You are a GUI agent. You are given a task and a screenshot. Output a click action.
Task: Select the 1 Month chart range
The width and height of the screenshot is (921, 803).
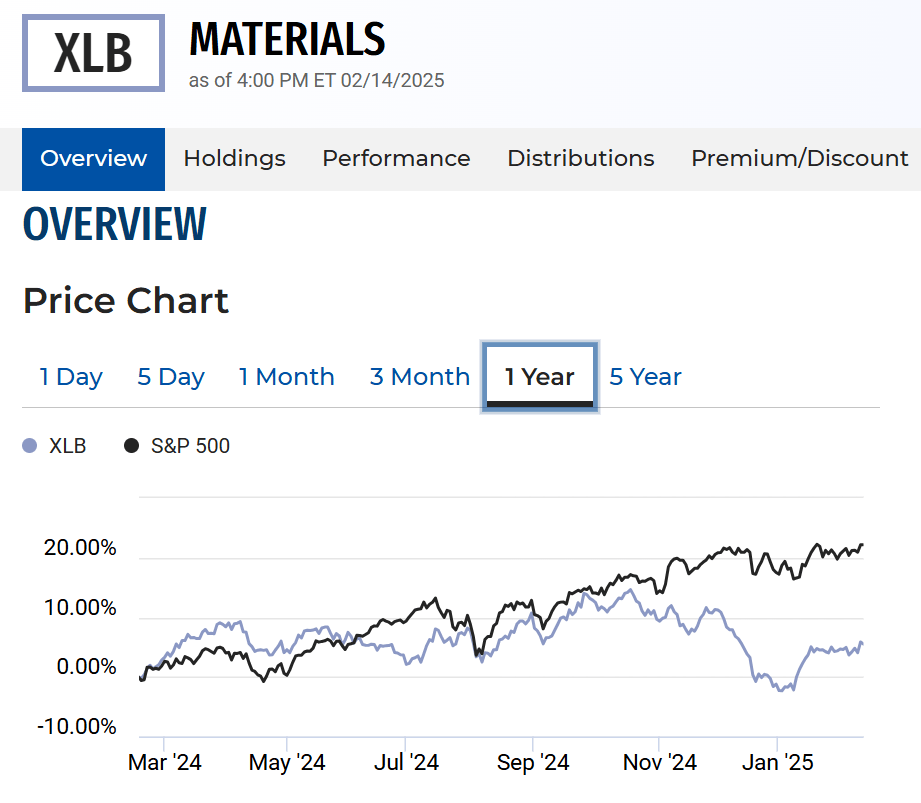[286, 377]
